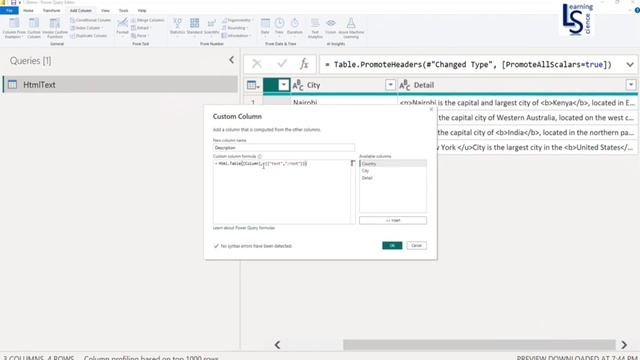Open the Statistics number tool
This screenshot has height=360, width=640.
177,27
